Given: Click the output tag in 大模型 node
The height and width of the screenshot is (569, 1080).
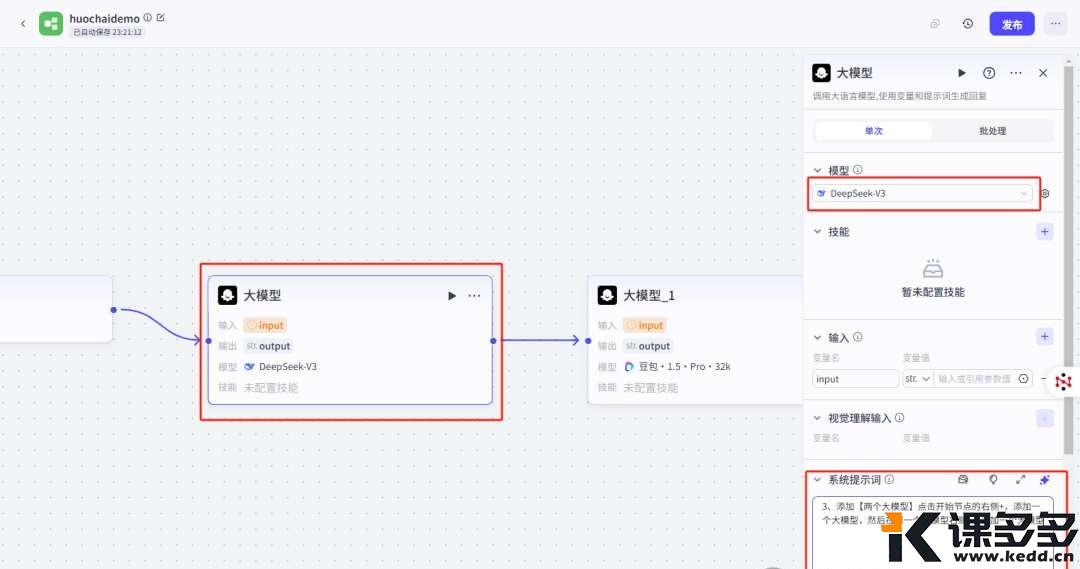Looking at the screenshot, I should point(268,346).
